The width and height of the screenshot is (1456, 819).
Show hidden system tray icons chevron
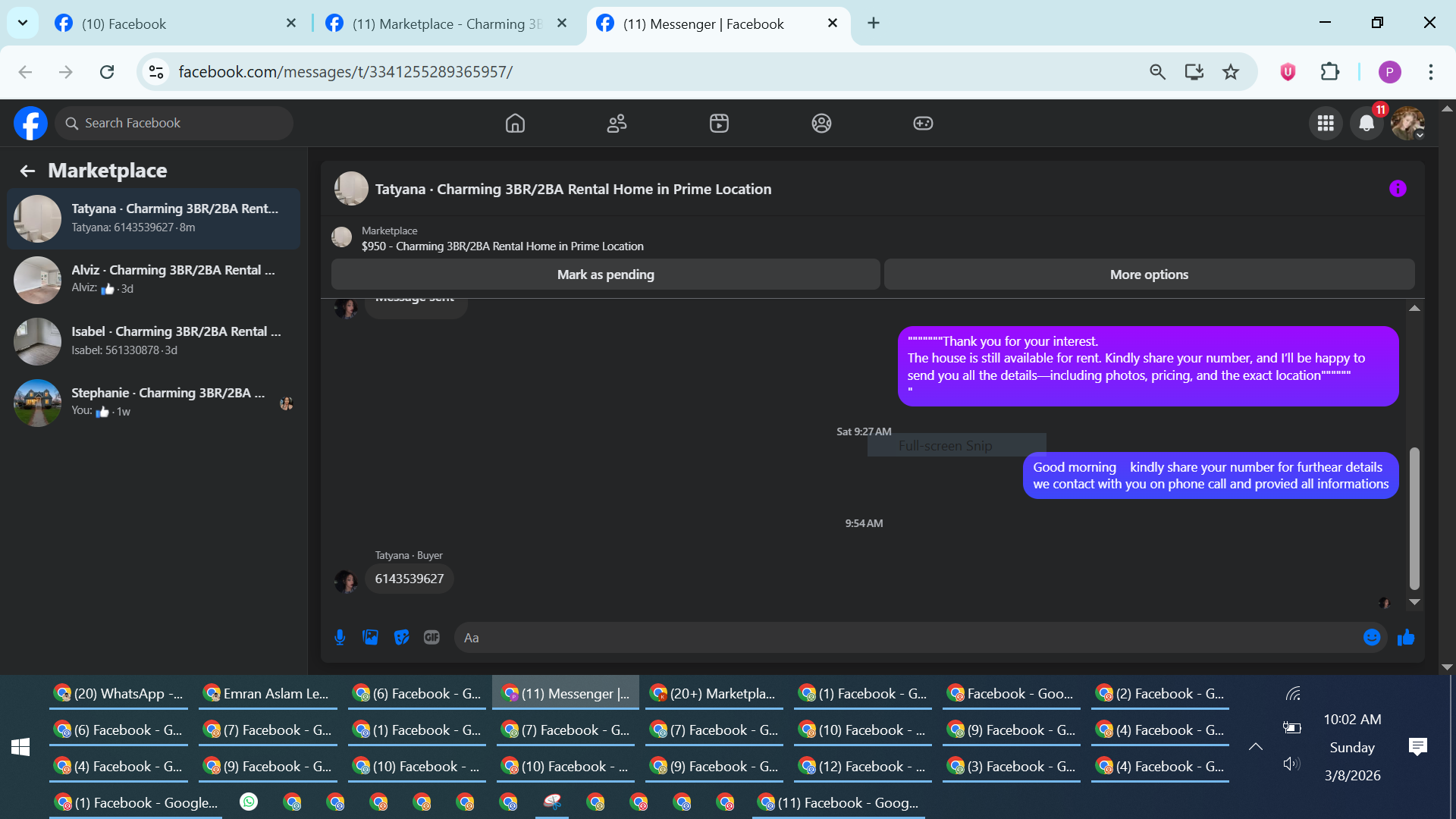coord(1256,747)
